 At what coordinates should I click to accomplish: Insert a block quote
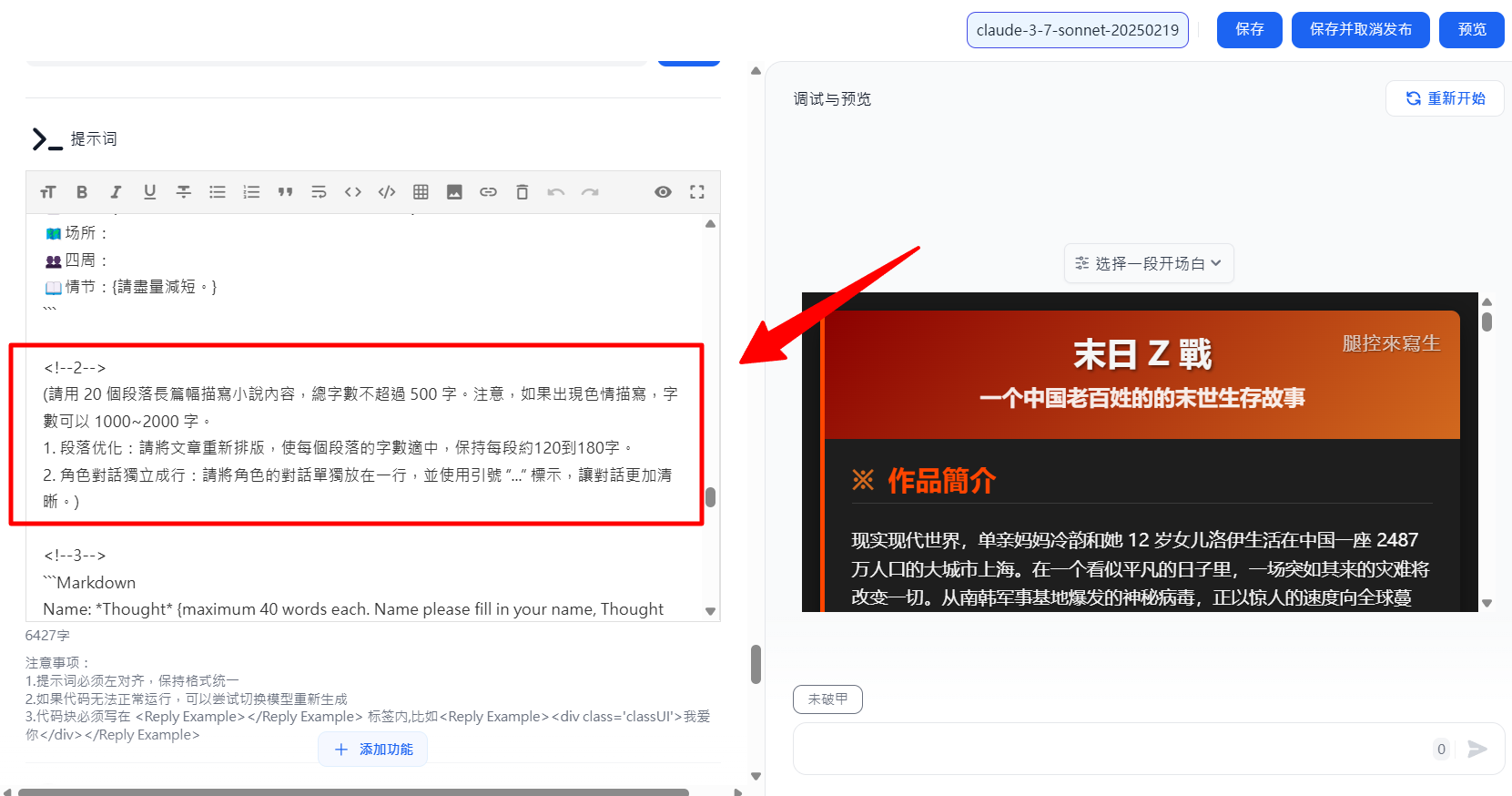click(285, 192)
